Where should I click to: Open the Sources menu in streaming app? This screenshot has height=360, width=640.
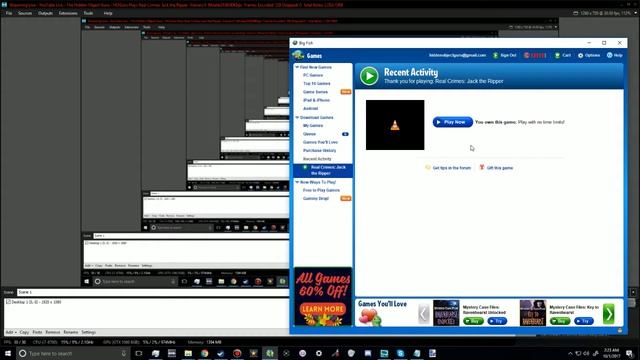[24, 13]
